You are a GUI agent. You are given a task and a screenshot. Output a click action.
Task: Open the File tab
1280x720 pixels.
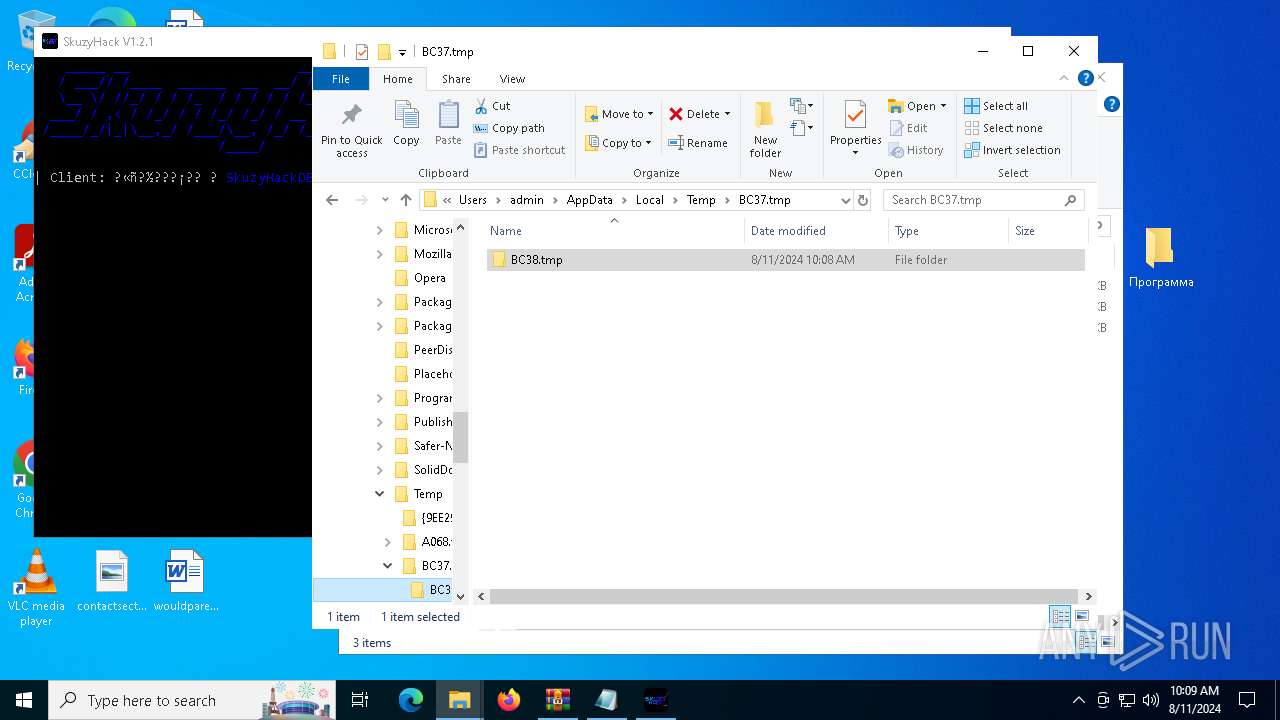[341, 79]
